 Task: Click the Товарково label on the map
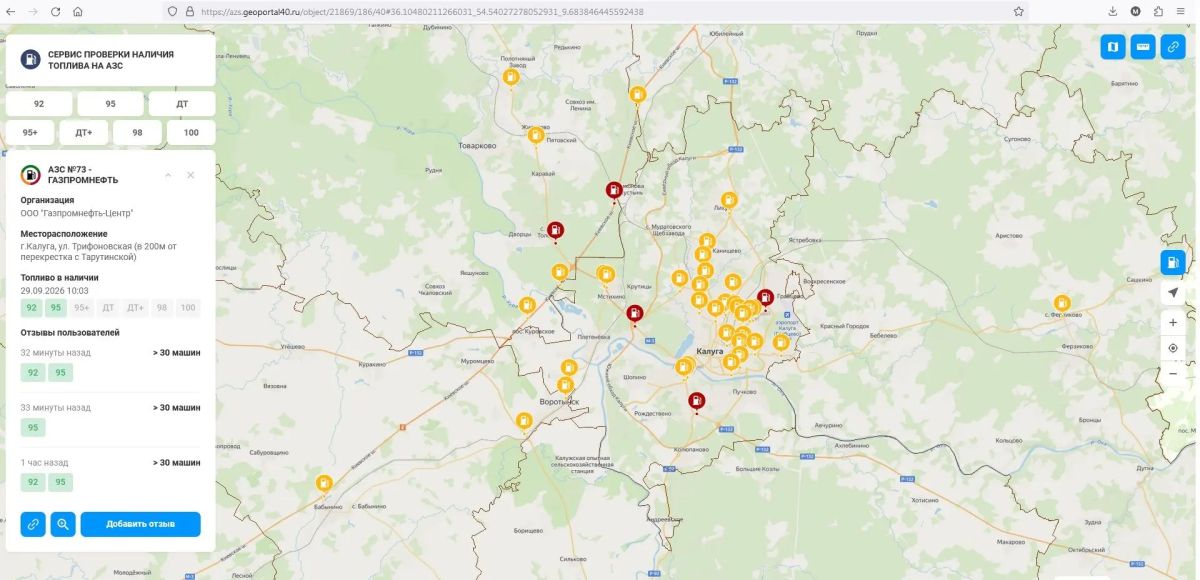[x=477, y=146]
